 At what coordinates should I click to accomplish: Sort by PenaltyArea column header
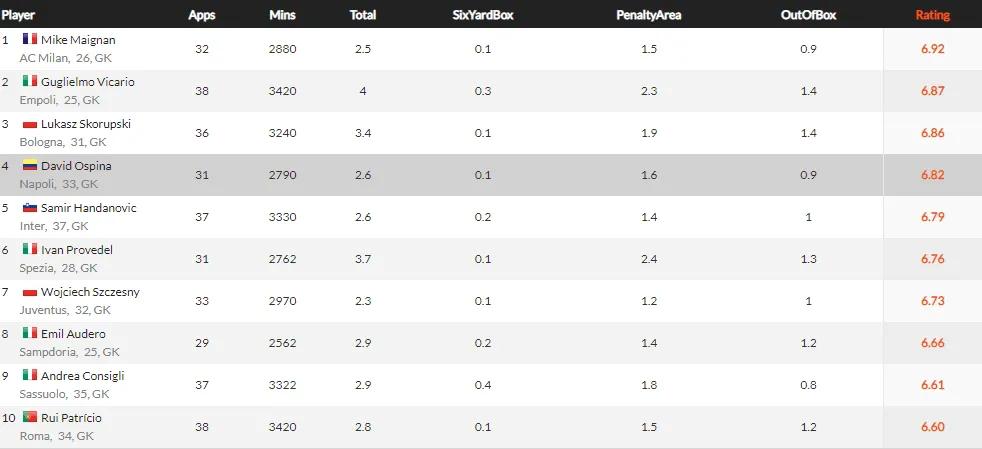coord(648,15)
